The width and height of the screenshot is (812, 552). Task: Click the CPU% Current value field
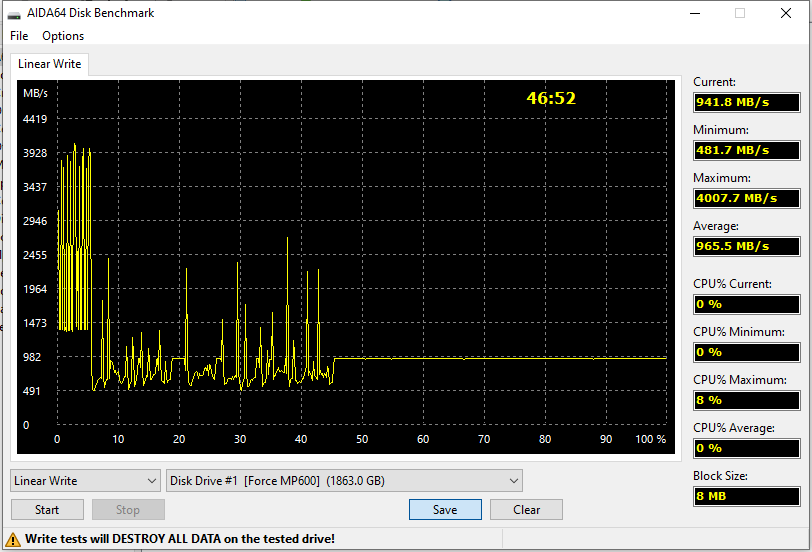tap(747, 304)
